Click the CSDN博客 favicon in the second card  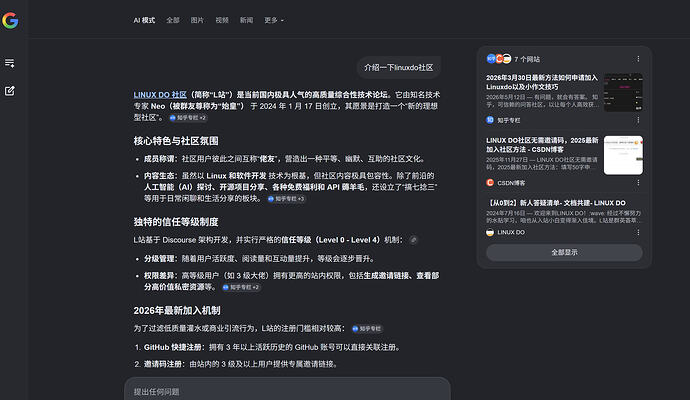tap(490, 182)
